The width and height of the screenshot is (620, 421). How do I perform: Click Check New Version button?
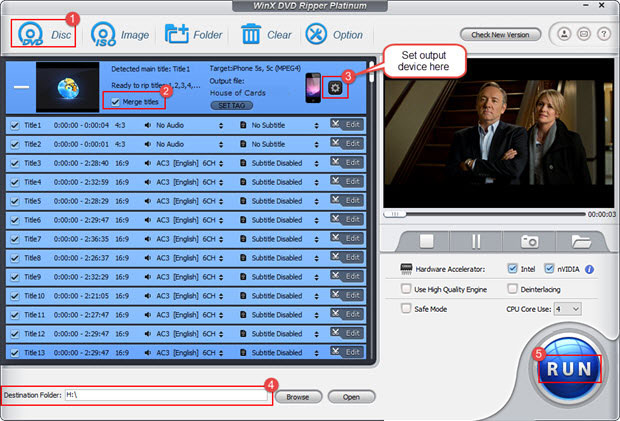pyautogui.click(x=500, y=35)
